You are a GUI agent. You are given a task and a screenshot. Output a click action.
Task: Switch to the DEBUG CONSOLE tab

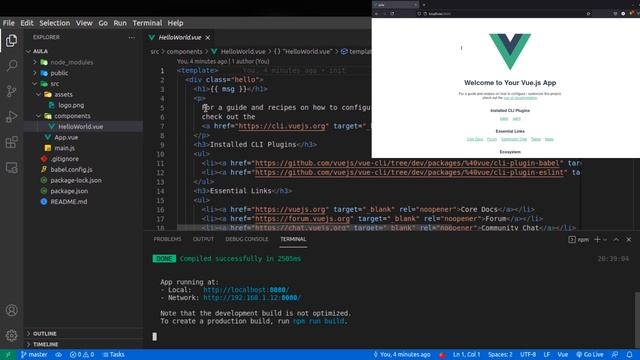click(247, 239)
